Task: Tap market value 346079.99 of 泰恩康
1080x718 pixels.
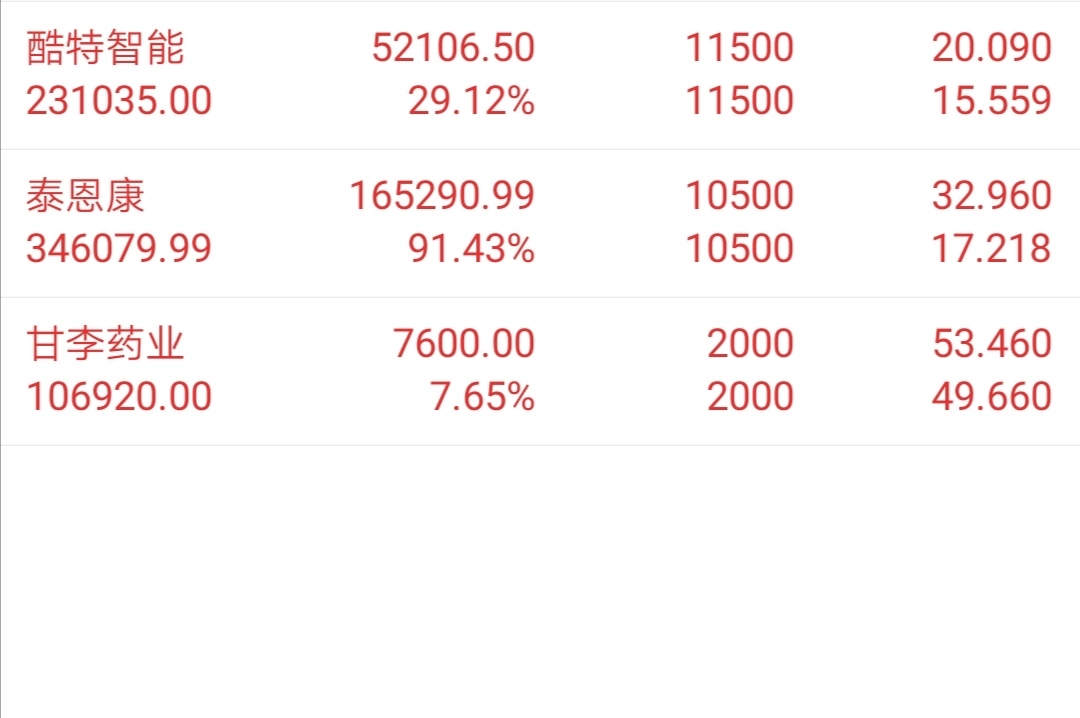Action: (x=118, y=249)
